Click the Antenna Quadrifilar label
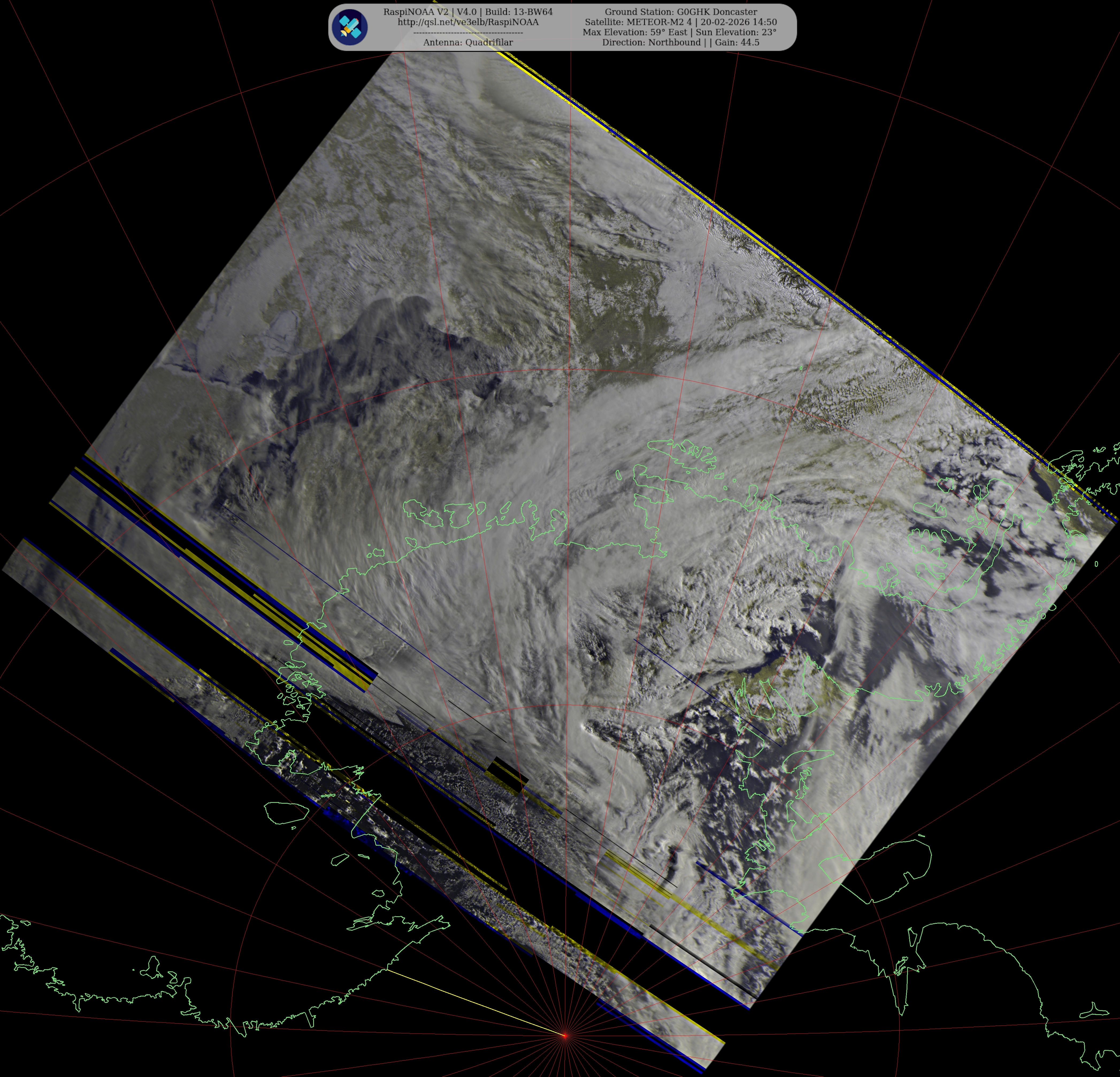Image resolution: width=1120 pixels, height=1077 pixels. pos(468,43)
